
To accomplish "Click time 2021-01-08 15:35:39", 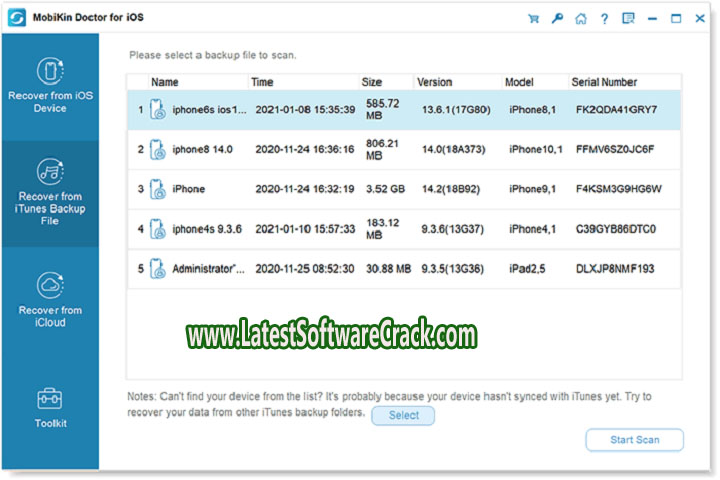I will click(305, 110).
